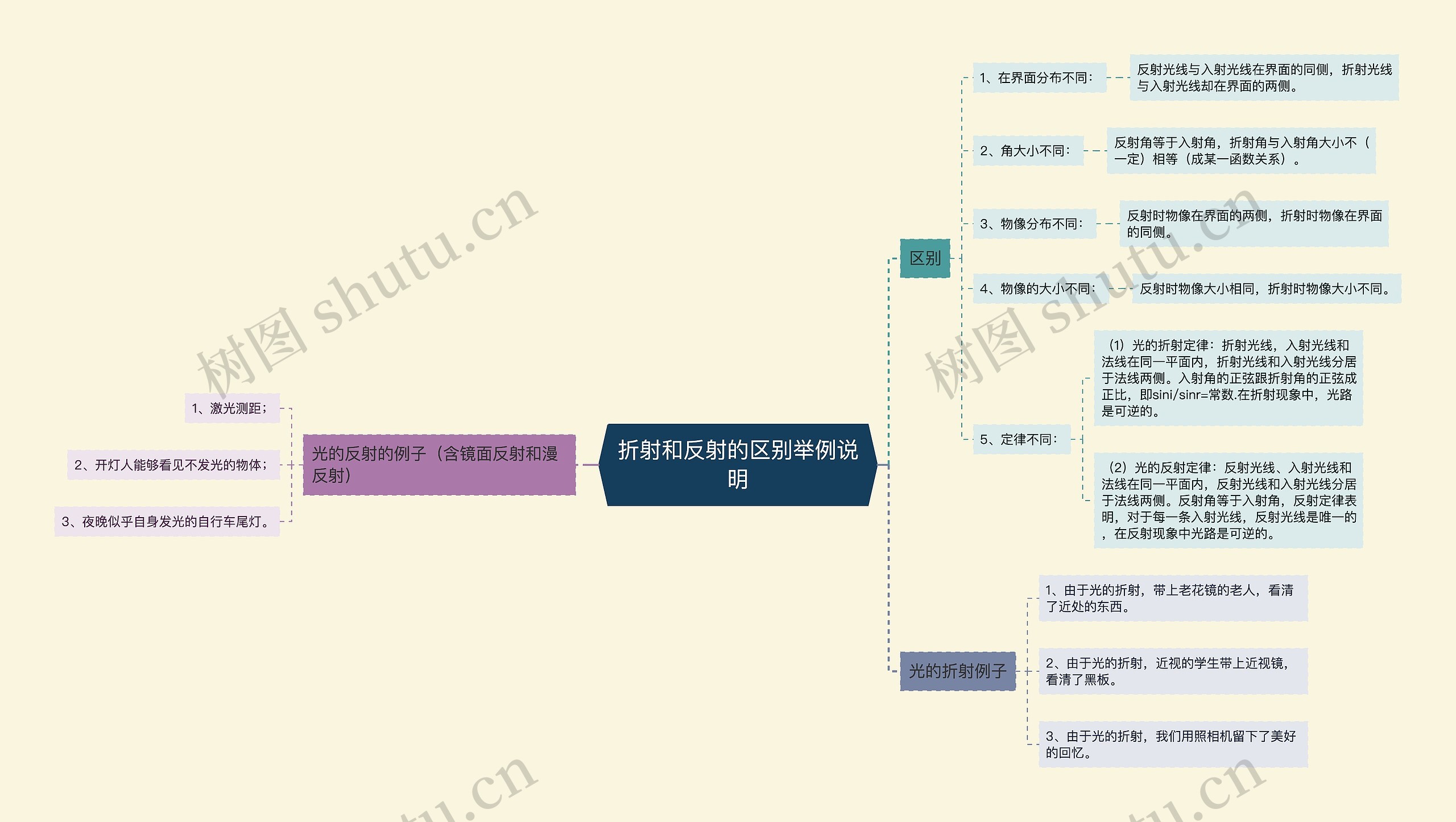Click the note beginning 反射光线与入射光线在界面的同侧
Screen dimensions: 1456x822
[x=1263, y=78]
